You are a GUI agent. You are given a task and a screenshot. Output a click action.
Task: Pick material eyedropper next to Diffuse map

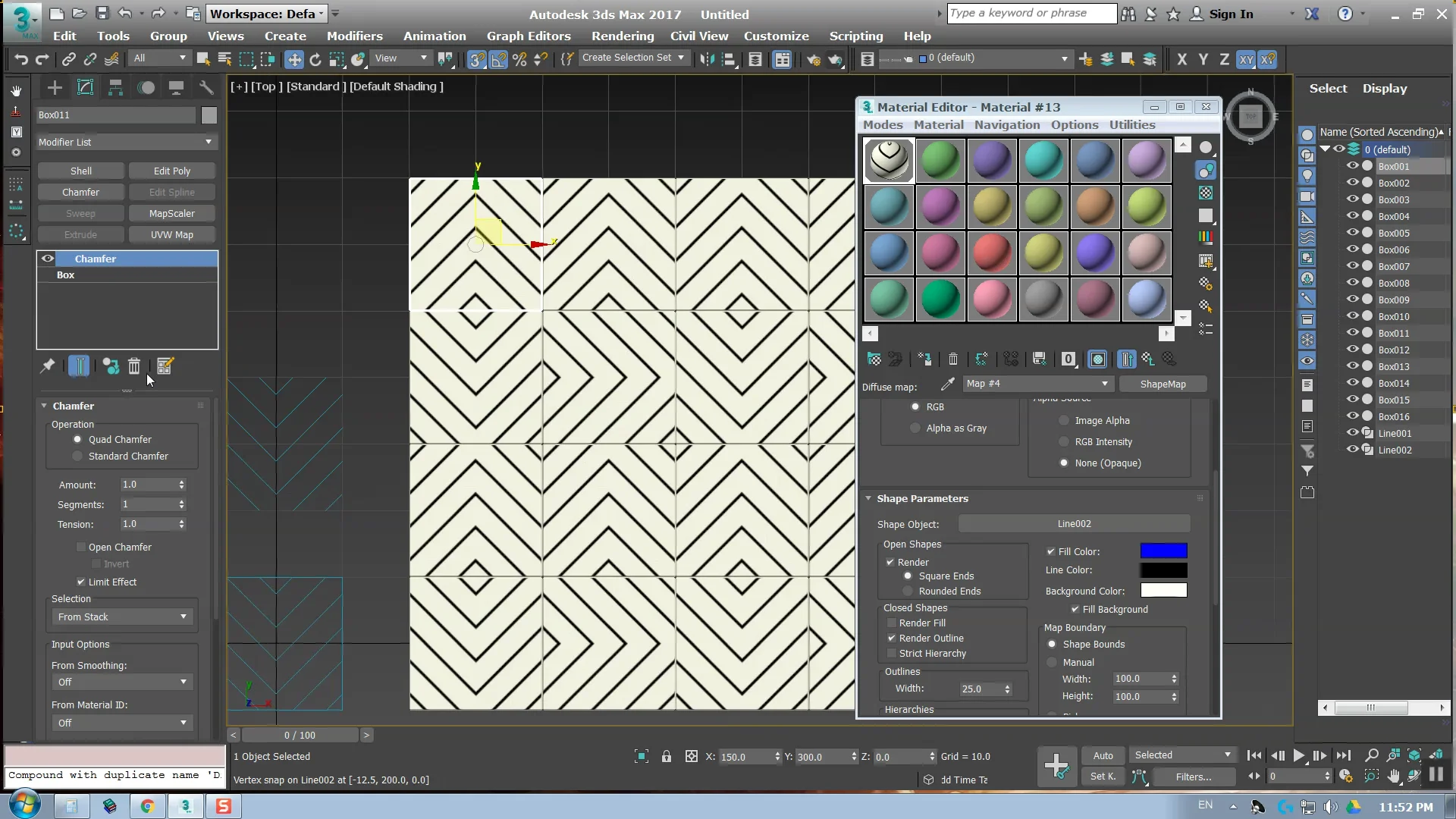[x=947, y=384]
